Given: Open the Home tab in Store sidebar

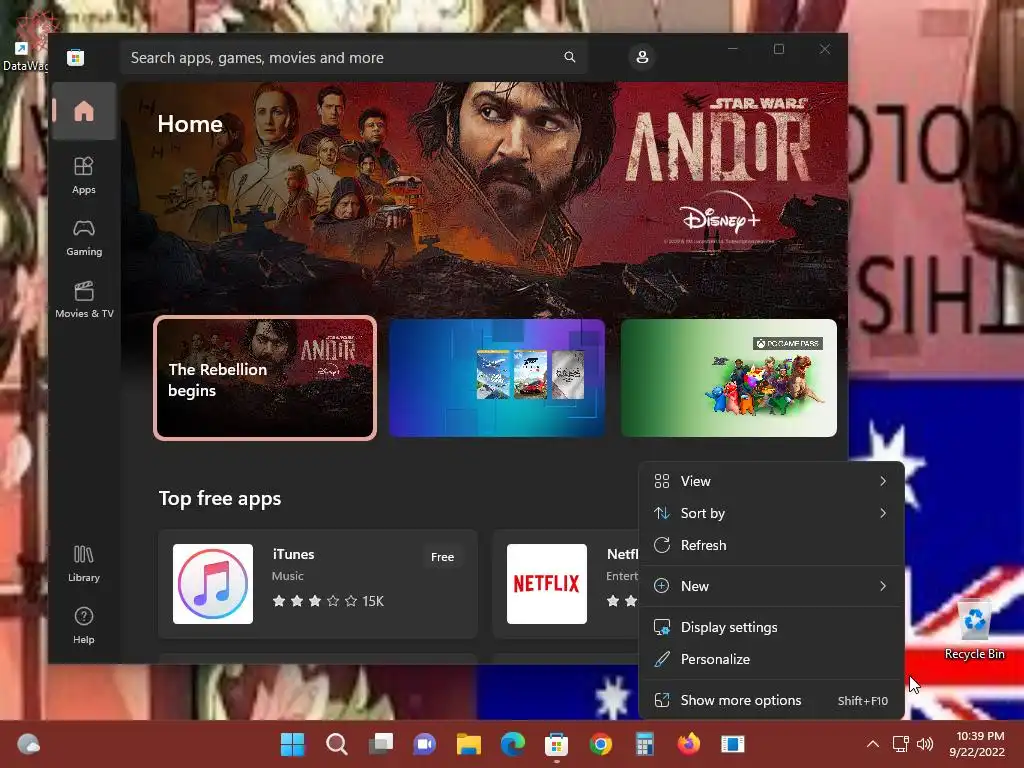Looking at the screenshot, I should 84,111.
